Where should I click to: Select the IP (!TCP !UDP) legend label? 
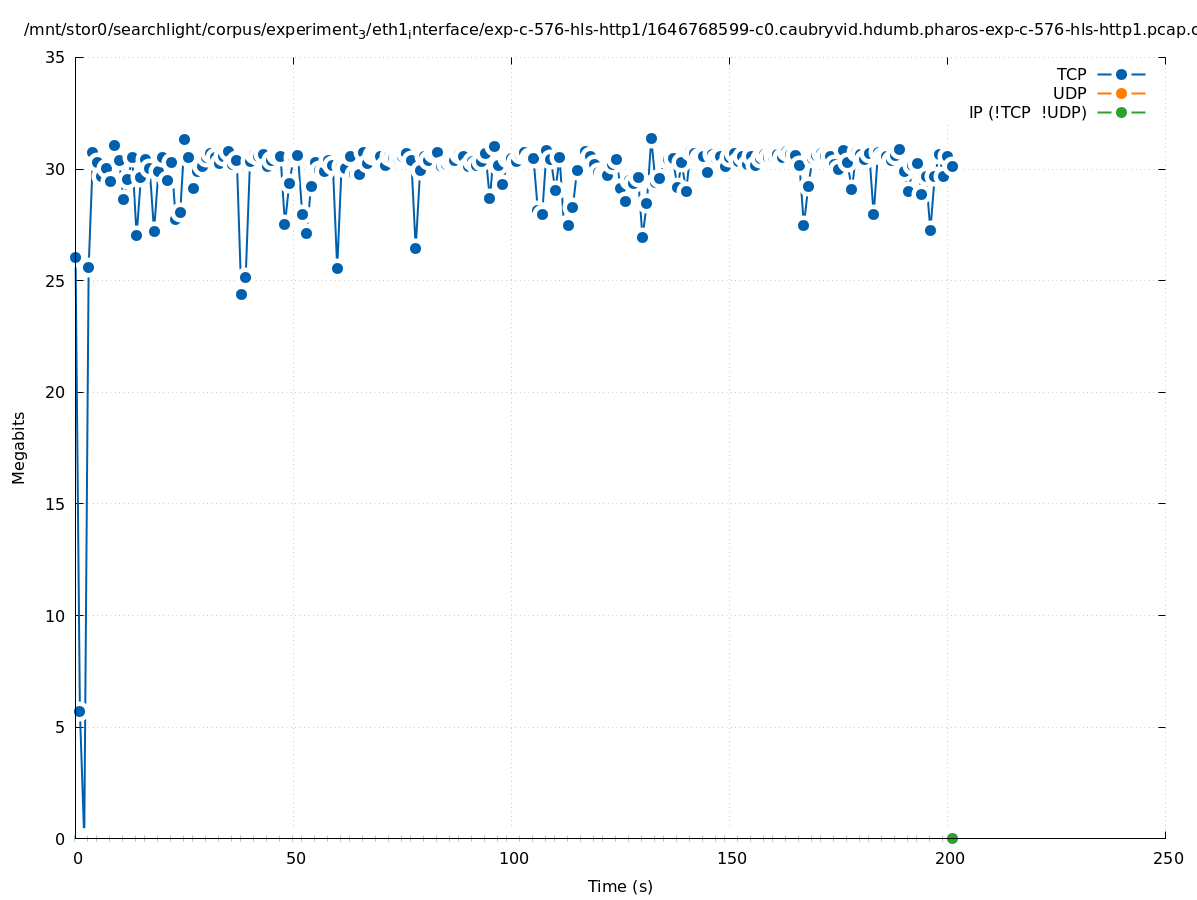pyautogui.click(x=1027, y=113)
